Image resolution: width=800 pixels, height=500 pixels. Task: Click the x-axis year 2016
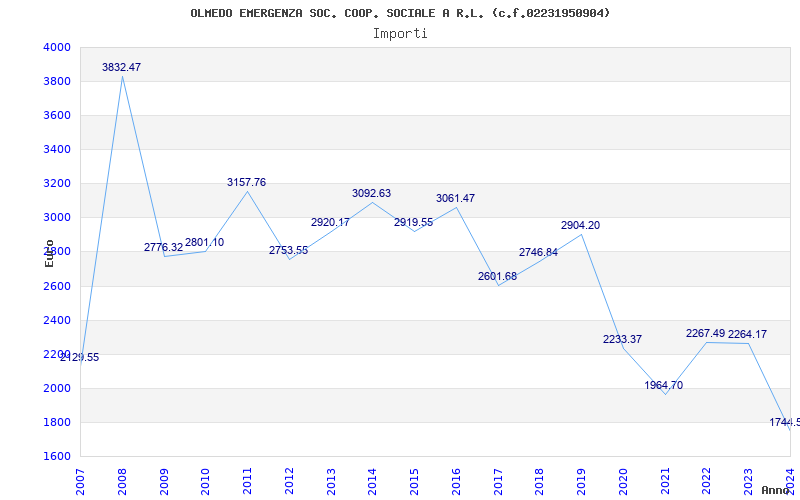click(x=457, y=482)
